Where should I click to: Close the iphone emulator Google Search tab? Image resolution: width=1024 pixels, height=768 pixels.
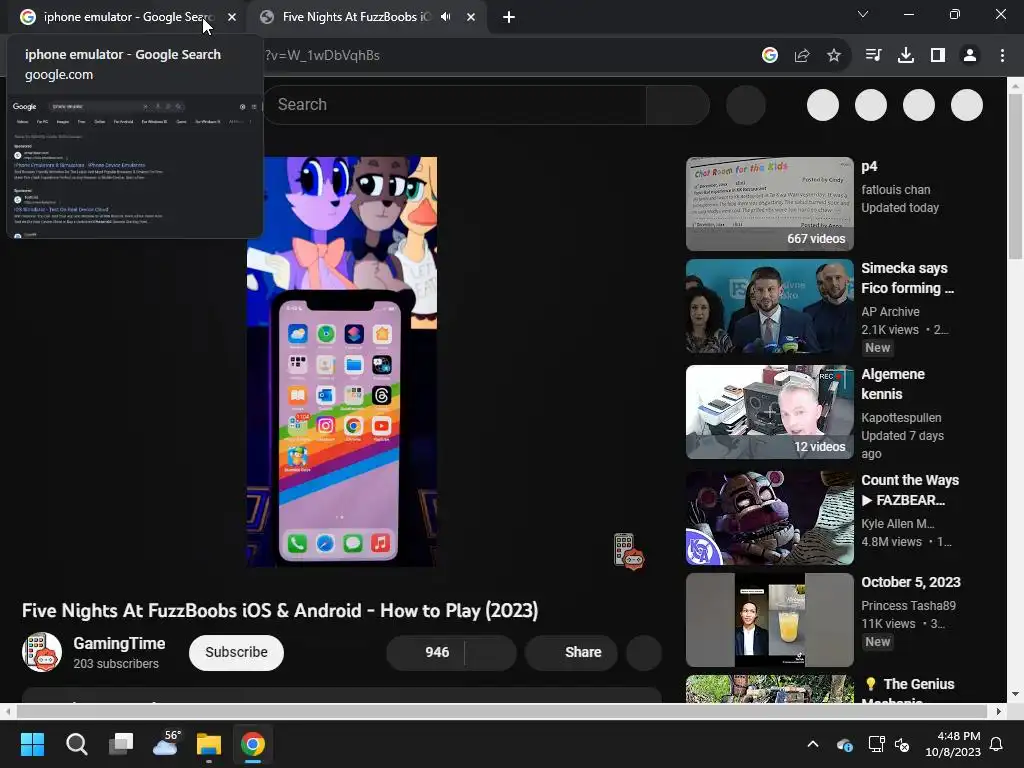tap(232, 17)
